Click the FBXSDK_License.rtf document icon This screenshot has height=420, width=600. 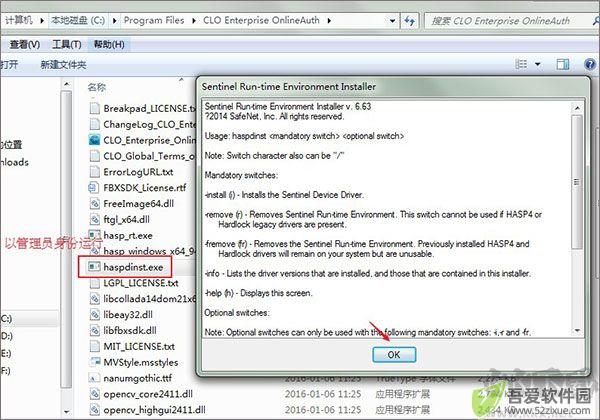pos(94,188)
